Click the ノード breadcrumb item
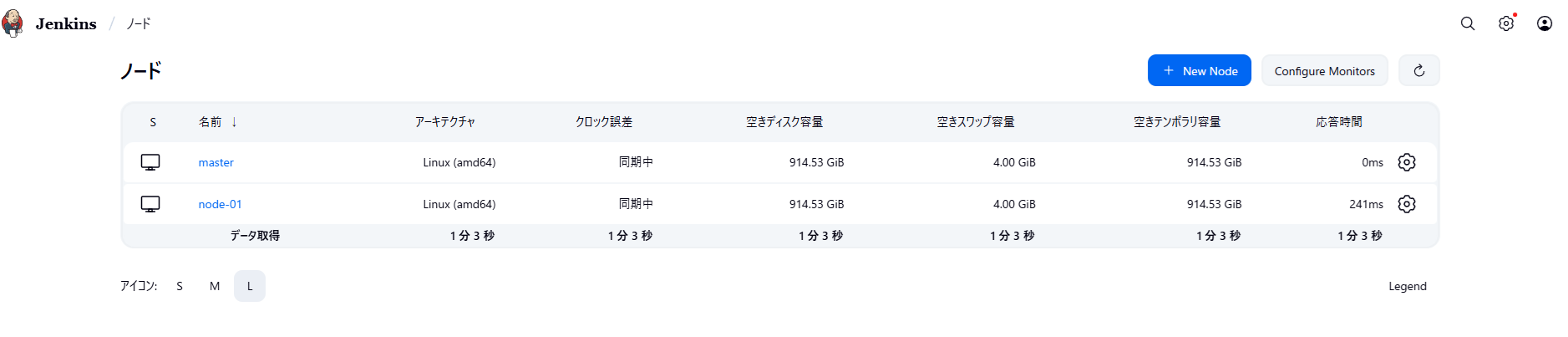The height and width of the screenshot is (337, 1568). 139,23
